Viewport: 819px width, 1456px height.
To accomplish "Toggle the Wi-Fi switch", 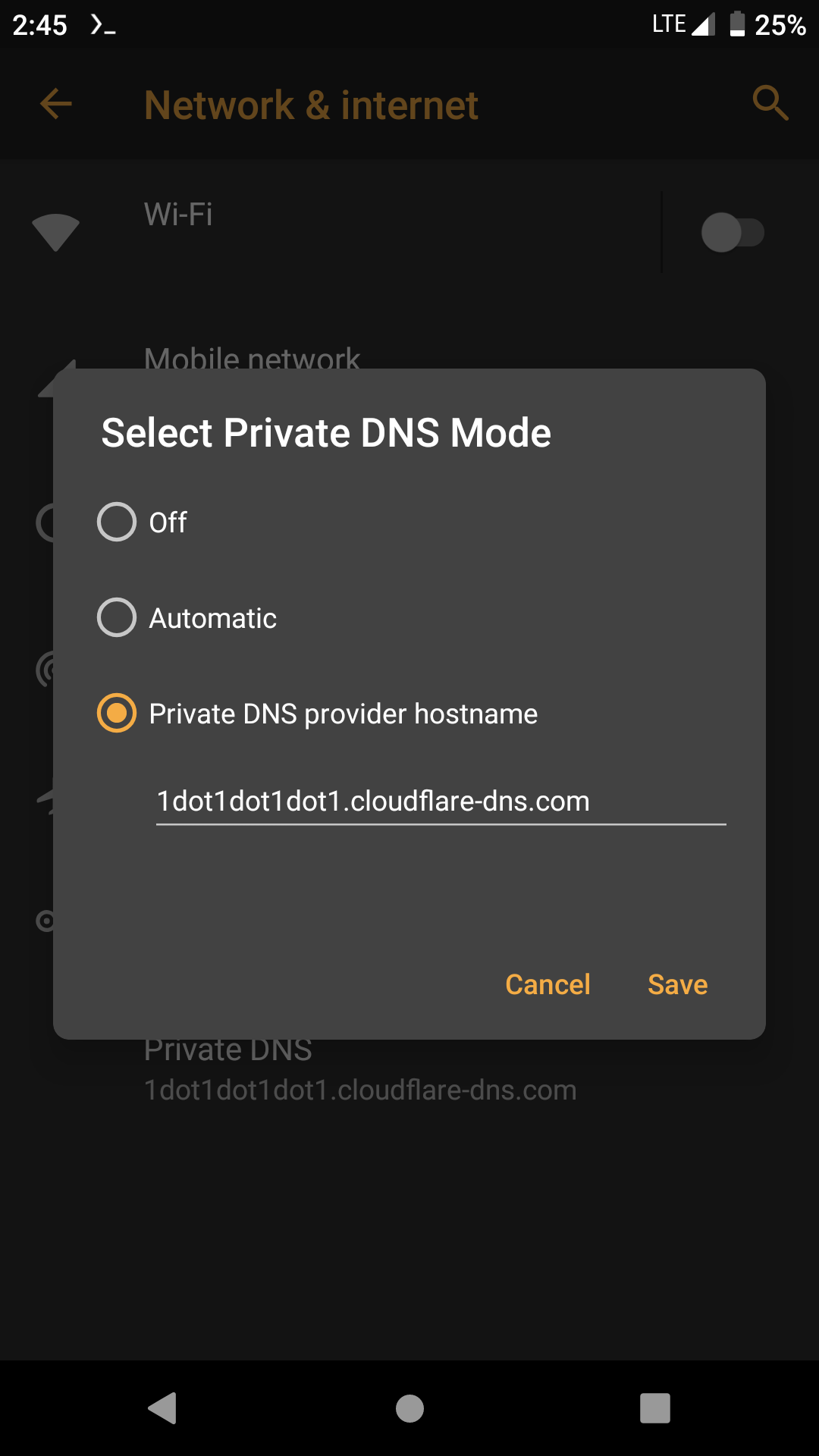I will point(733,232).
